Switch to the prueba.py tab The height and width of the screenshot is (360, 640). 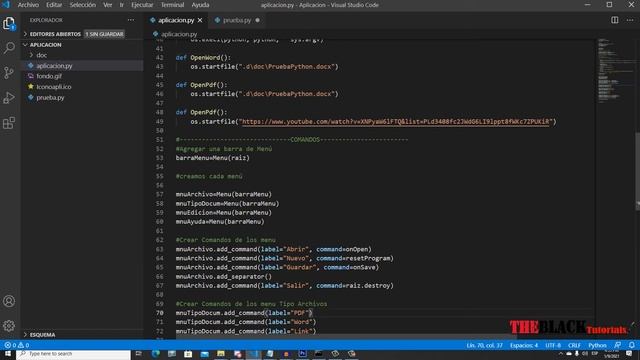(237, 20)
